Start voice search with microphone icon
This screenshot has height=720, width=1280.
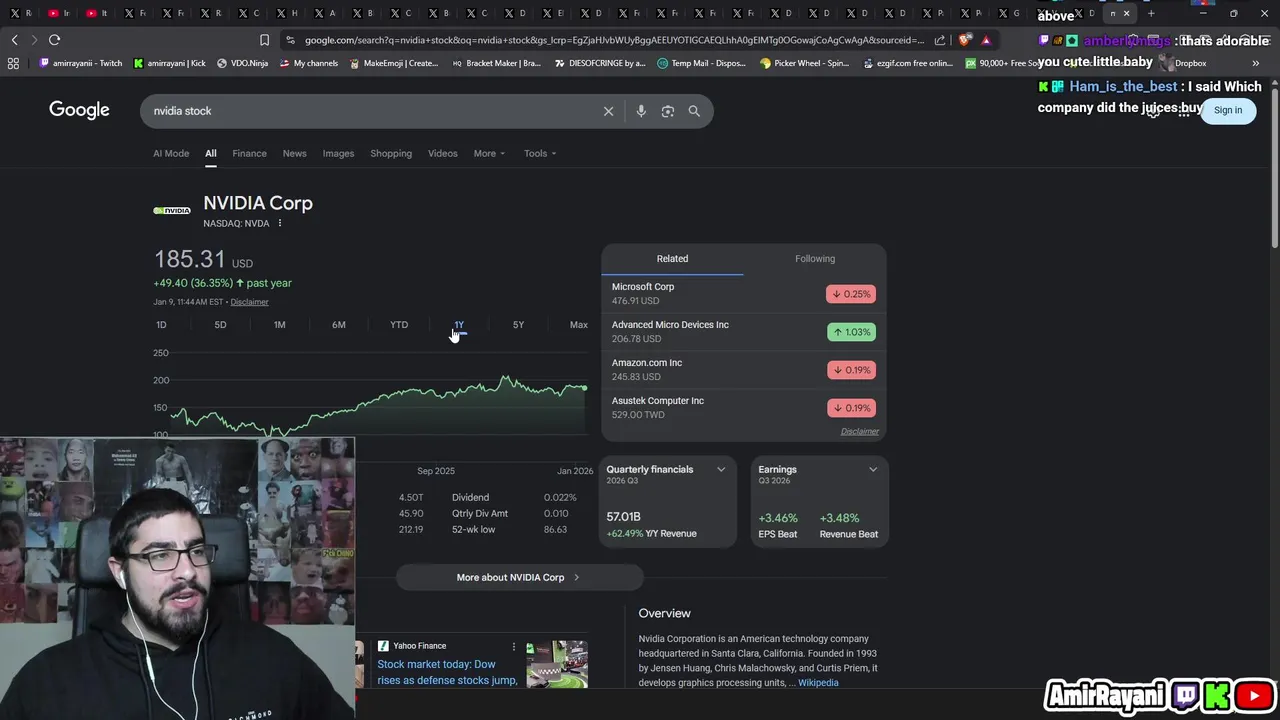[x=641, y=111]
